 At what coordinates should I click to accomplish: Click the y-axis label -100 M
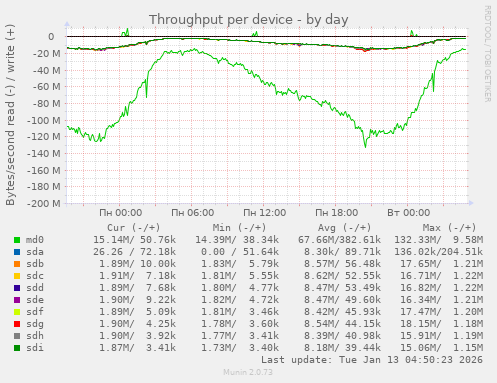click(43, 120)
